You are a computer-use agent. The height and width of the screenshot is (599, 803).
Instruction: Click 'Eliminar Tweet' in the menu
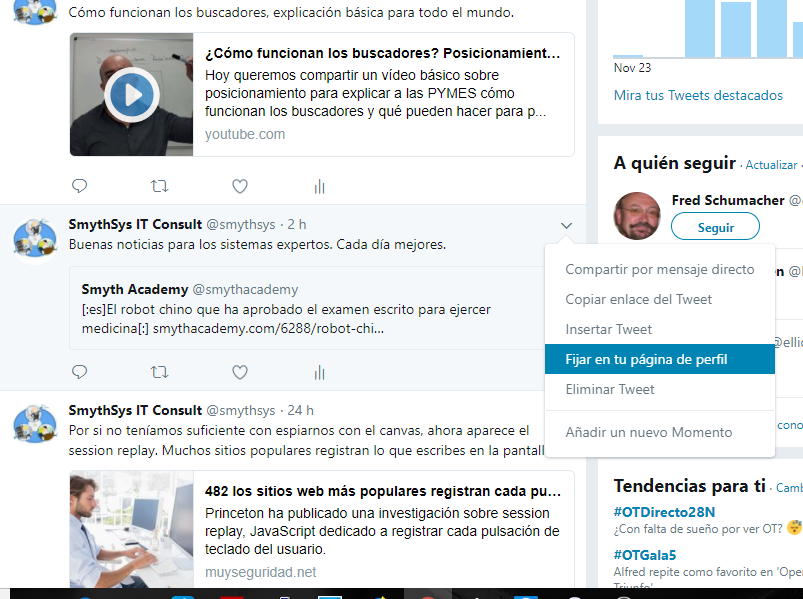coord(610,389)
